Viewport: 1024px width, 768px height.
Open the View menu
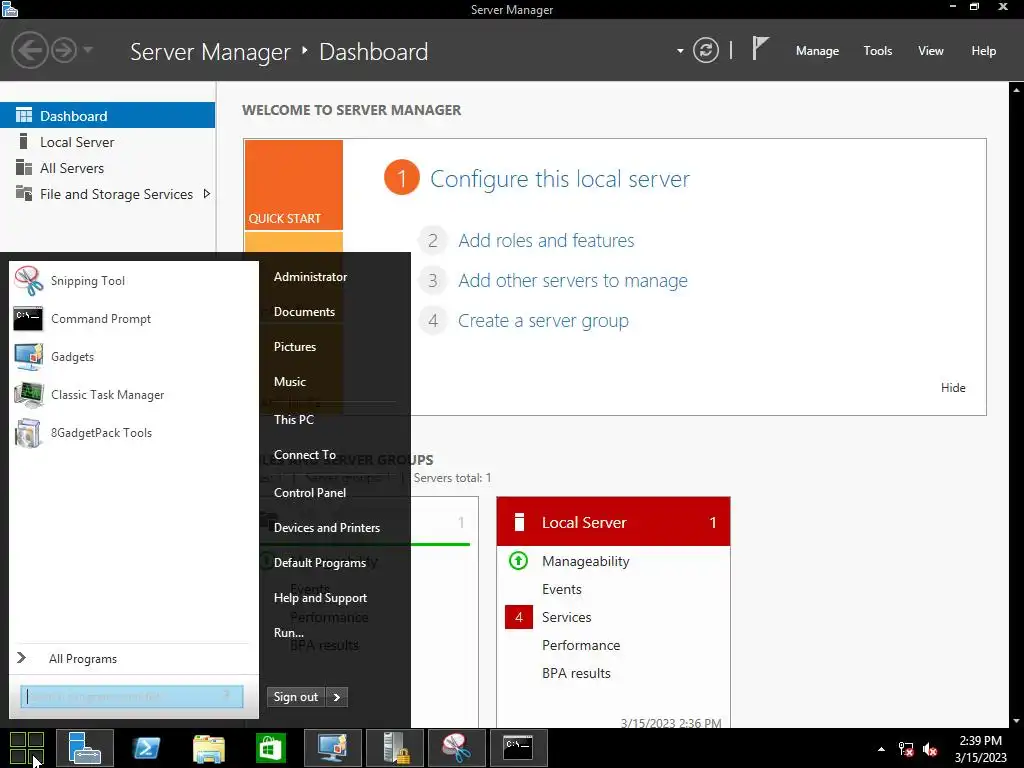930,51
